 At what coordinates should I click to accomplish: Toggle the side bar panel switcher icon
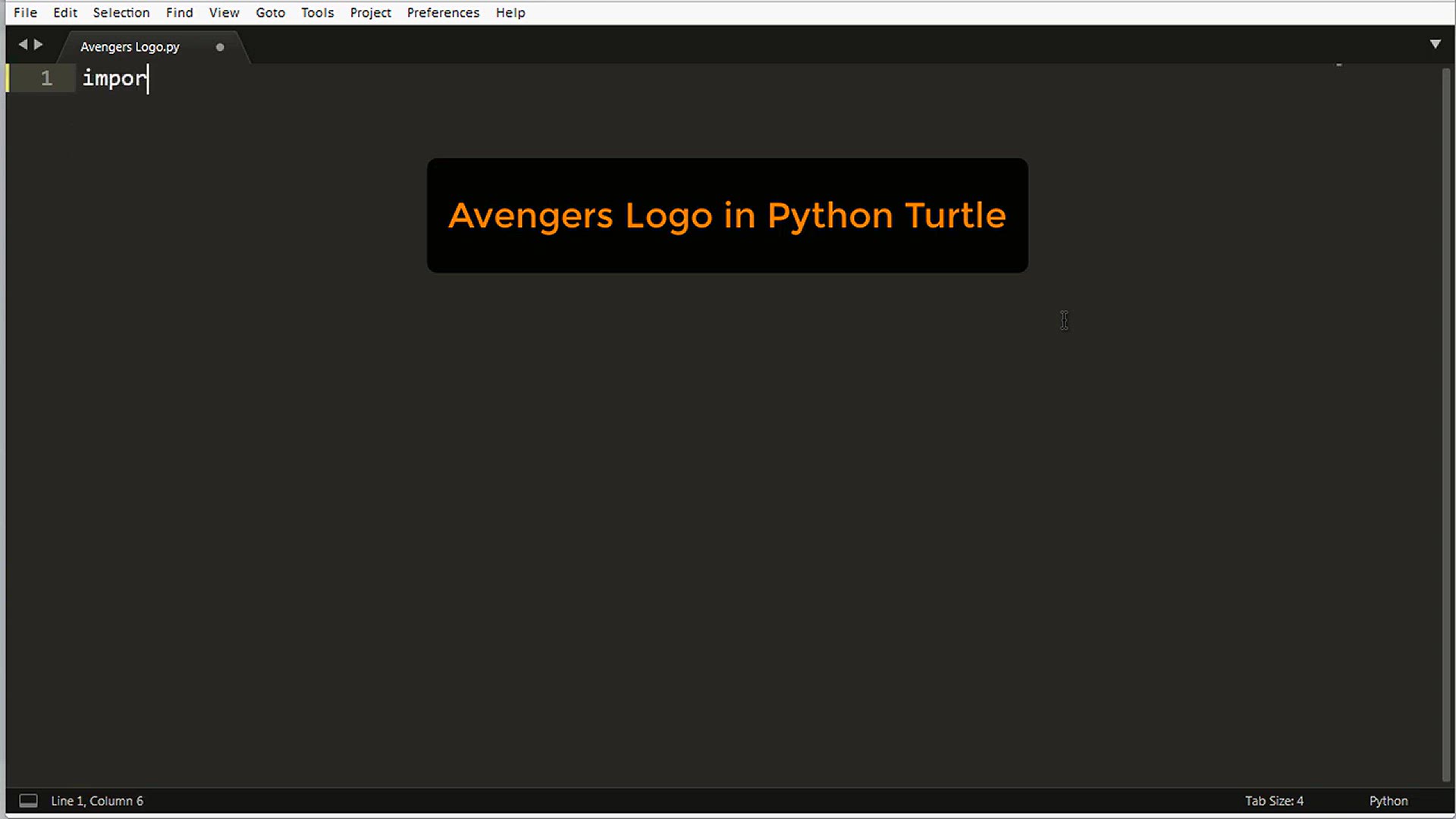pos(28,801)
